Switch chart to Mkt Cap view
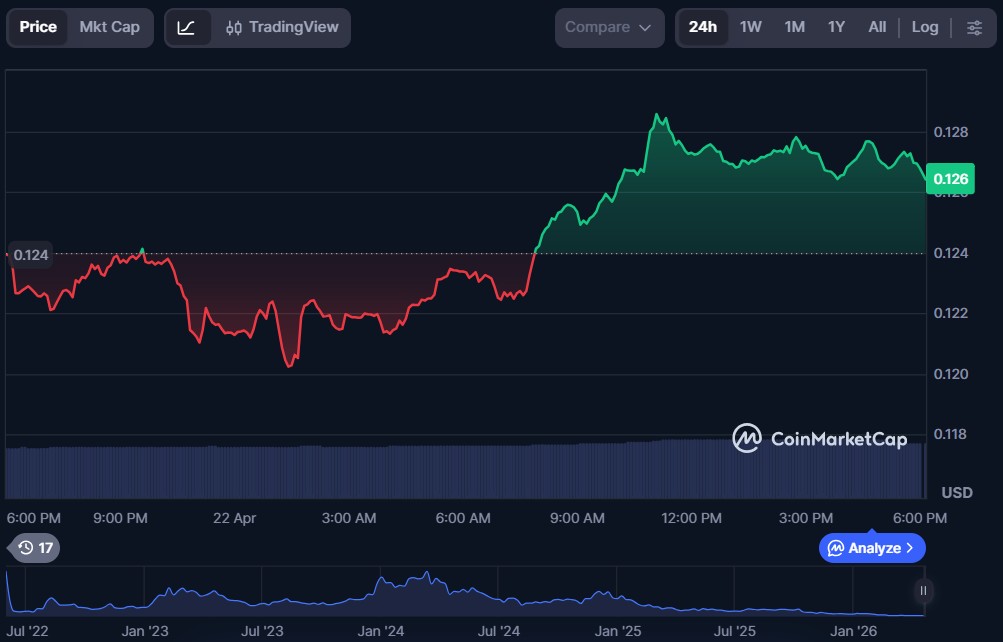The image size is (1003, 642). 110,28
